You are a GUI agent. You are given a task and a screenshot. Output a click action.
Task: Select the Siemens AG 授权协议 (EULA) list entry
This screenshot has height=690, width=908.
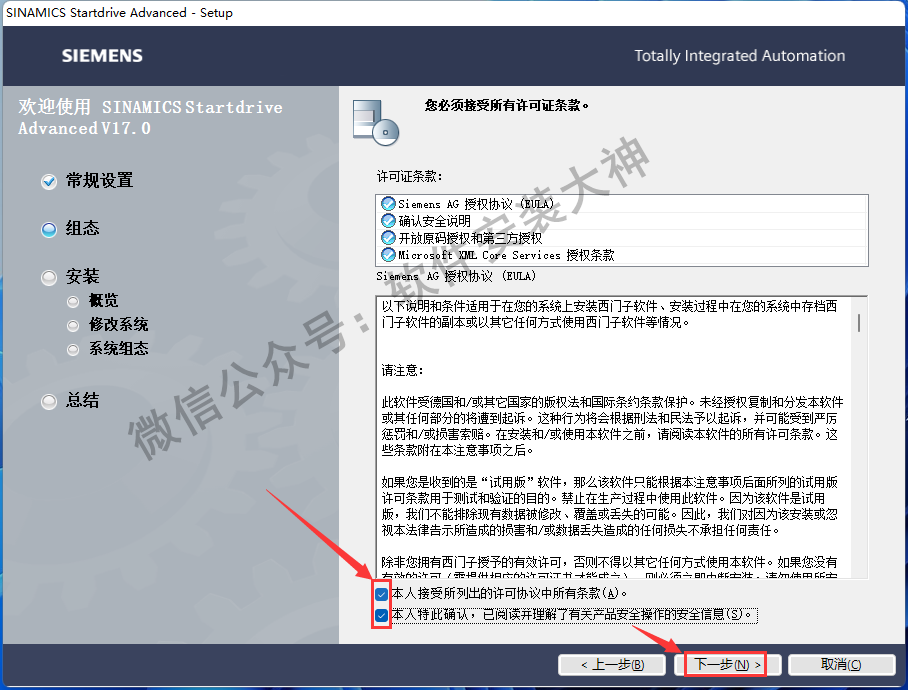[621, 204]
